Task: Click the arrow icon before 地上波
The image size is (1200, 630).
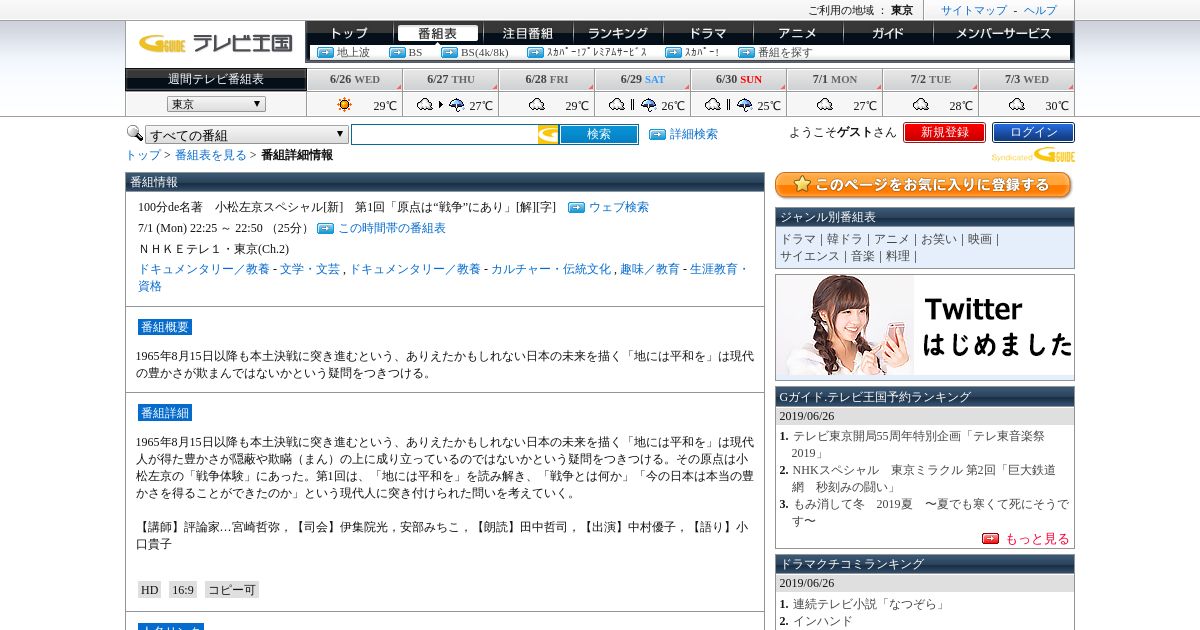Action: (x=325, y=52)
